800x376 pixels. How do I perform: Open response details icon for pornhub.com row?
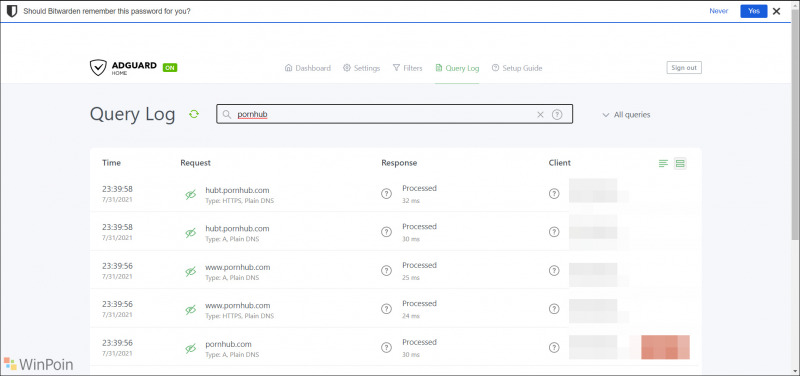tap(386, 347)
